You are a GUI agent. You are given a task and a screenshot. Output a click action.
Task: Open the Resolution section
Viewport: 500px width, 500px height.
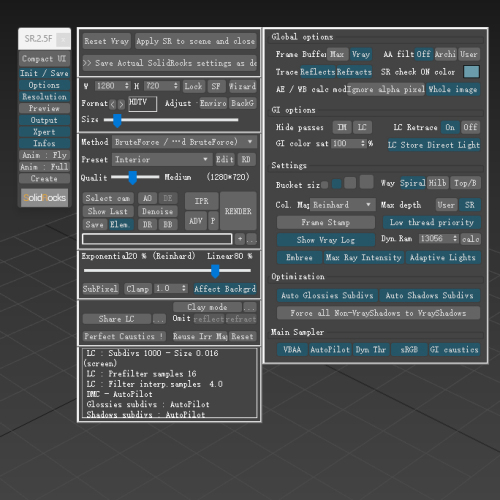point(44,97)
